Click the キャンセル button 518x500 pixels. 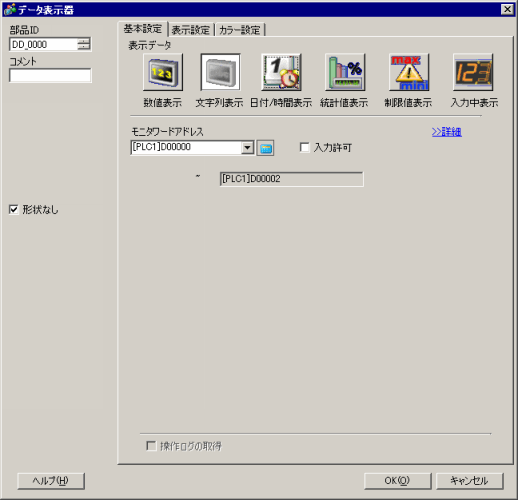point(469,481)
